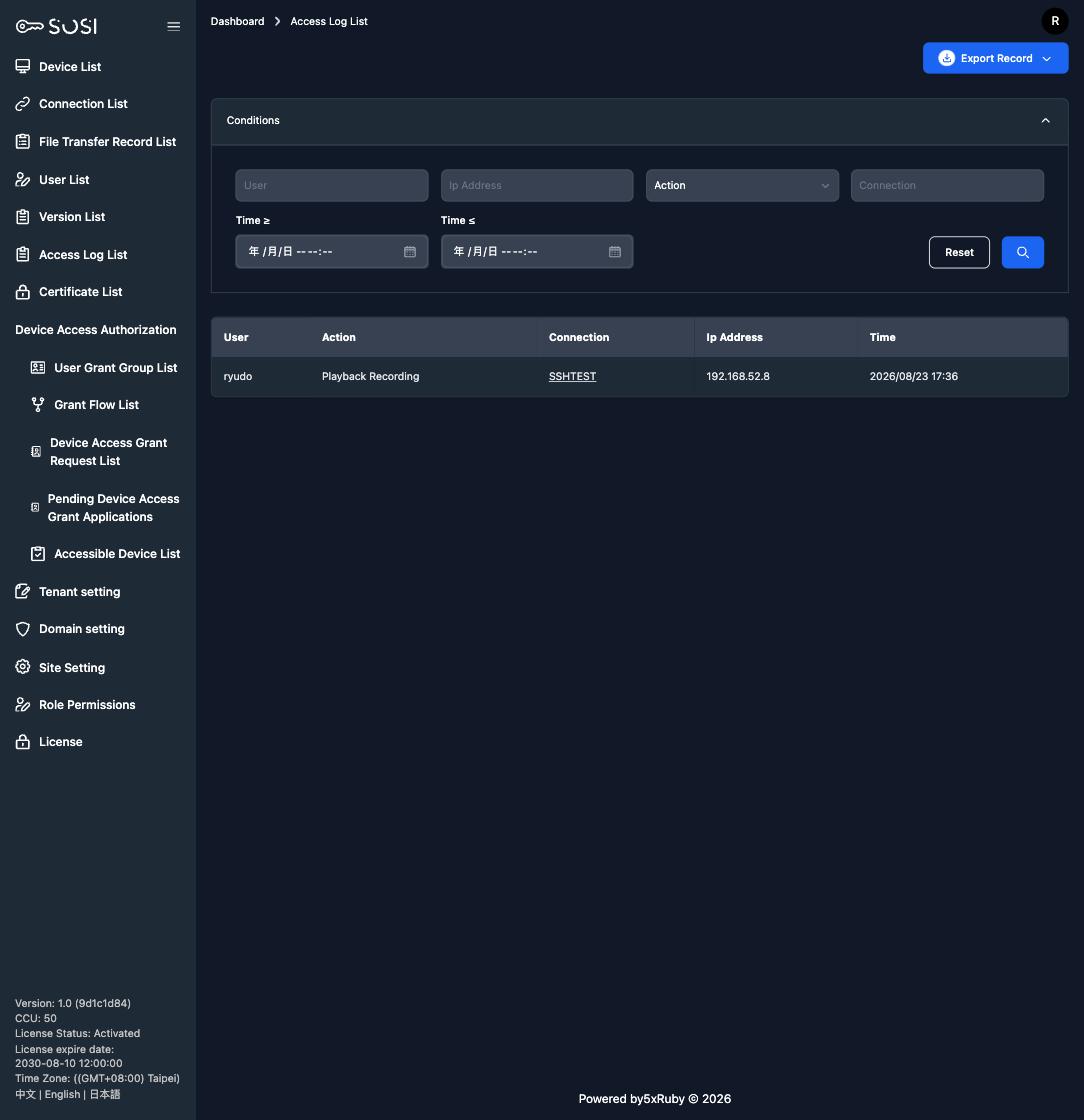This screenshot has width=1084, height=1120.
Task: Click the Connection List link icon
Action: click(x=23, y=104)
